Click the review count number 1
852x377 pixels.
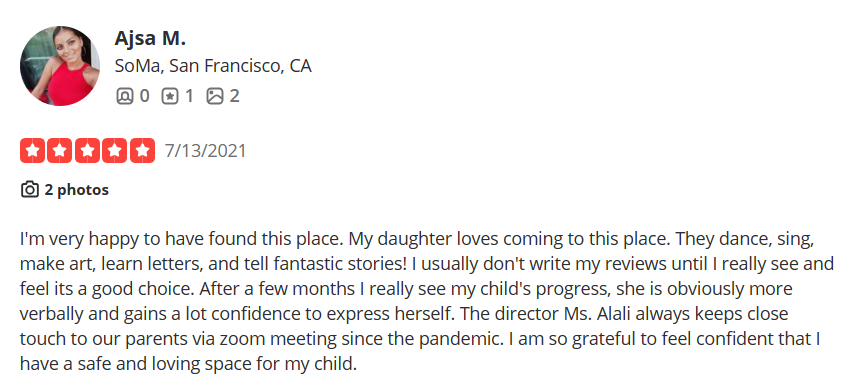189,96
